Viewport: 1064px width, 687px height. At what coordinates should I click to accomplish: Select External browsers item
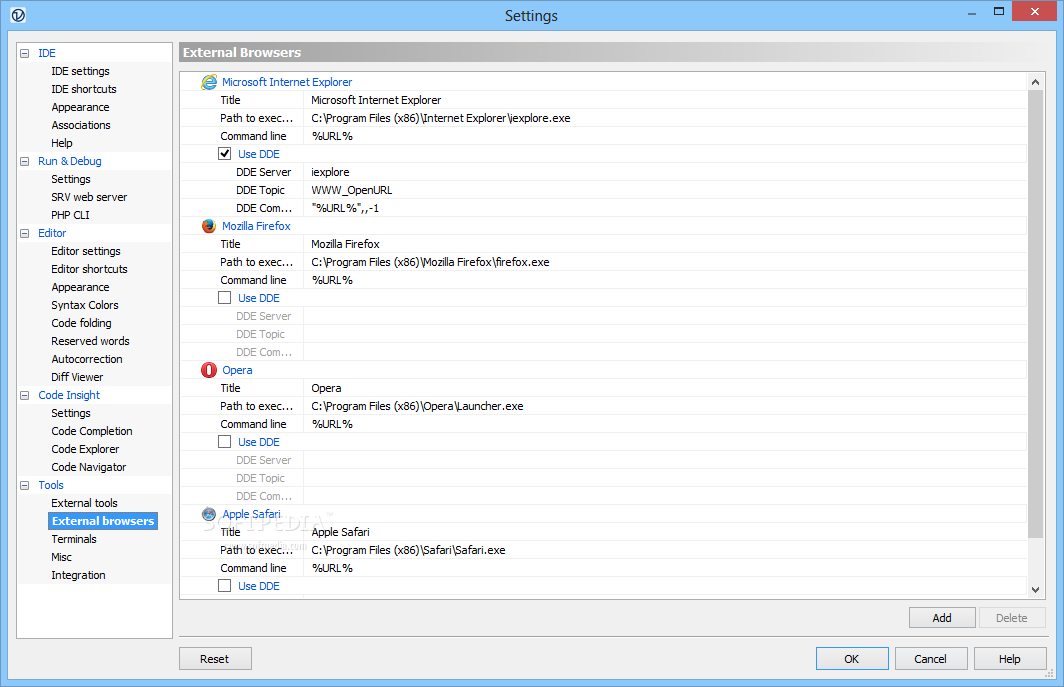[103, 521]
